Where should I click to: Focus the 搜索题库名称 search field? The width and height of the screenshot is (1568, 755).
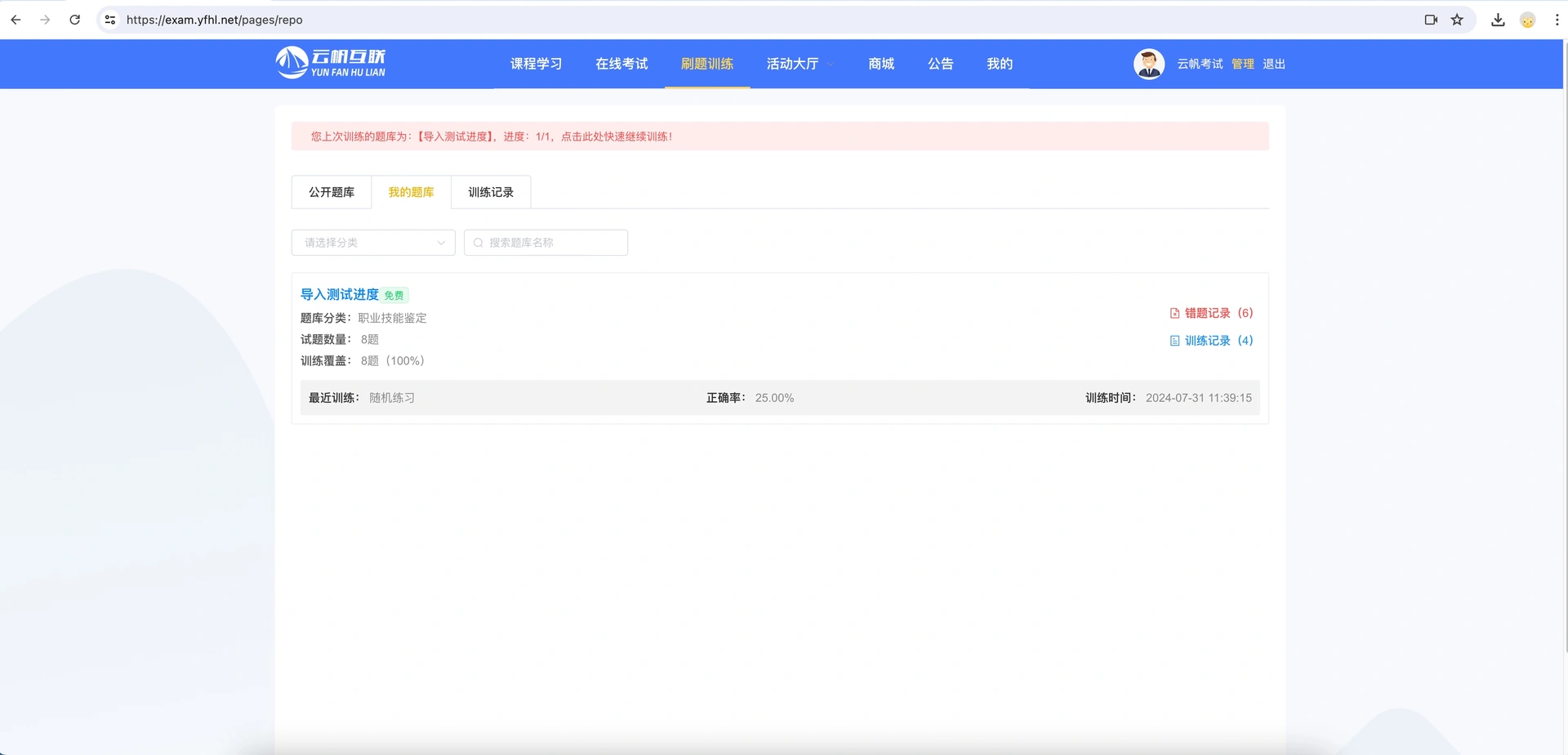pos(546,243)
